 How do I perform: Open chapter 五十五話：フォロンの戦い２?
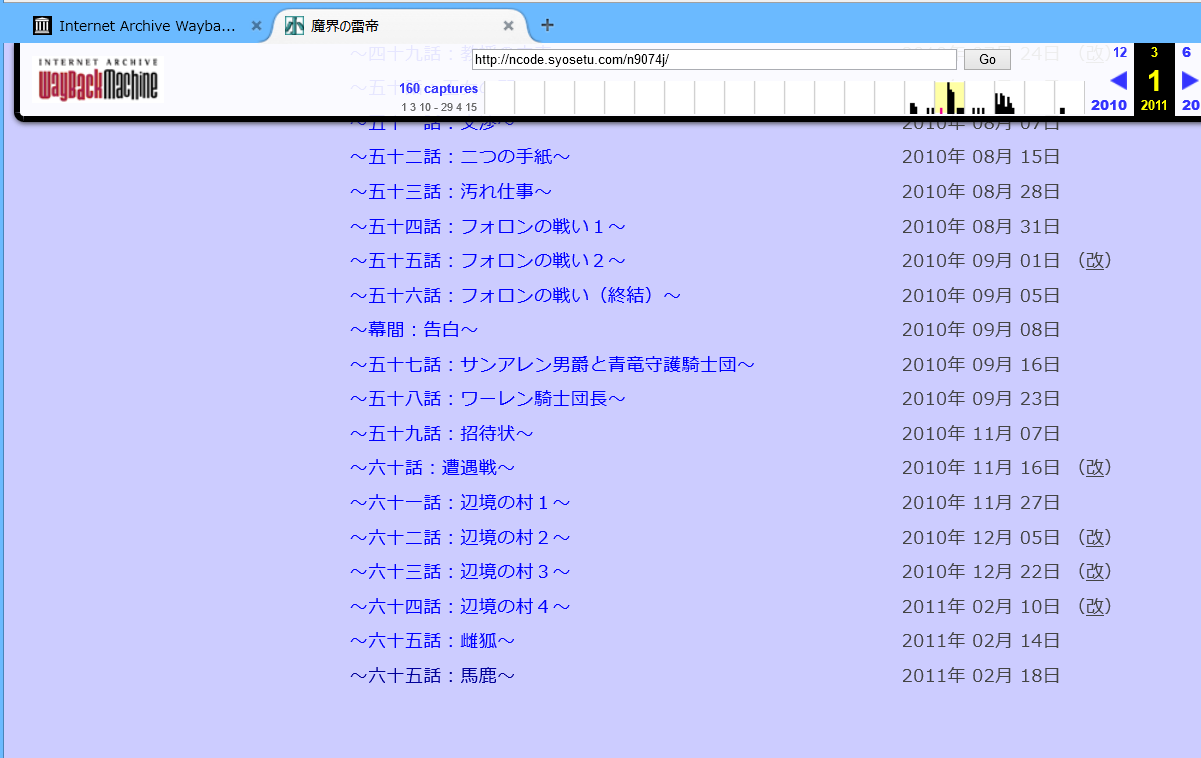pos(488,261)
